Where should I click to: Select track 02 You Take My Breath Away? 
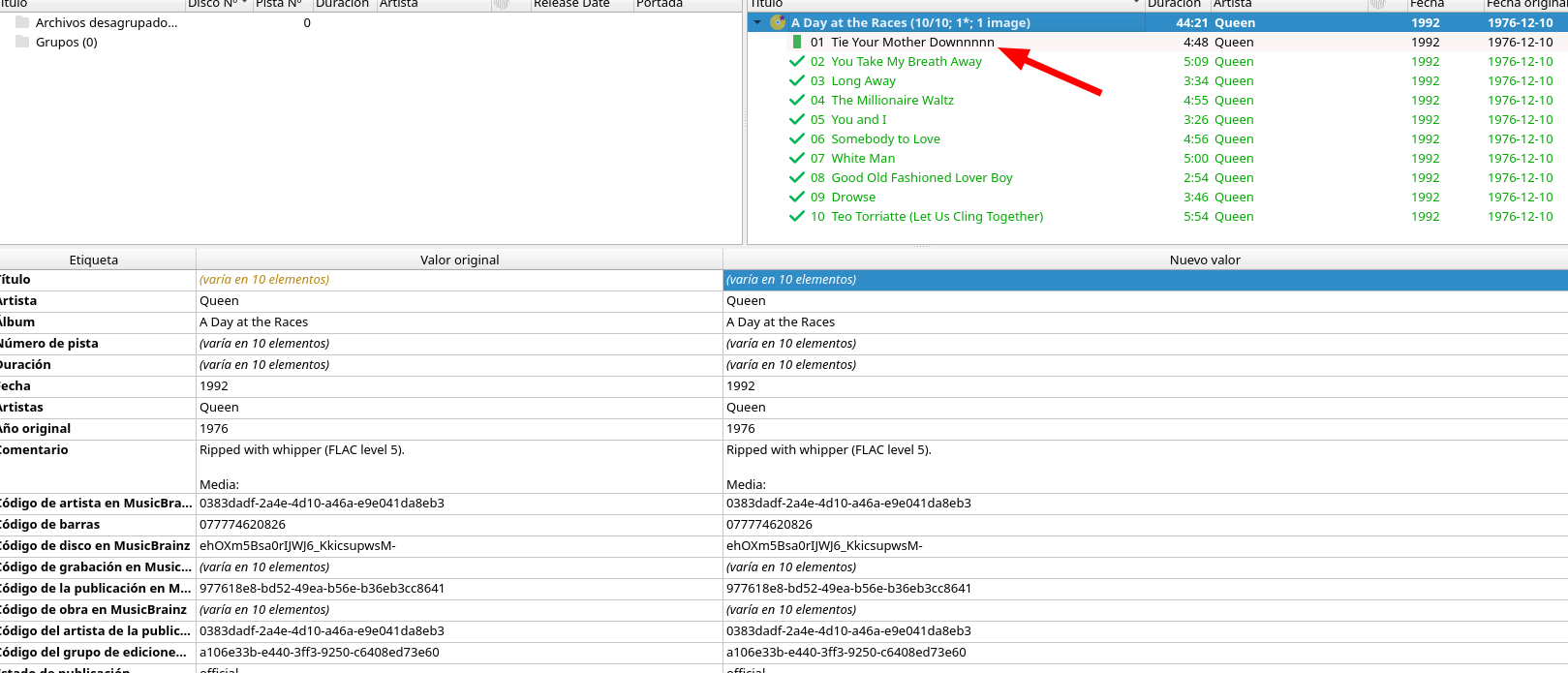click(1157, 61)
